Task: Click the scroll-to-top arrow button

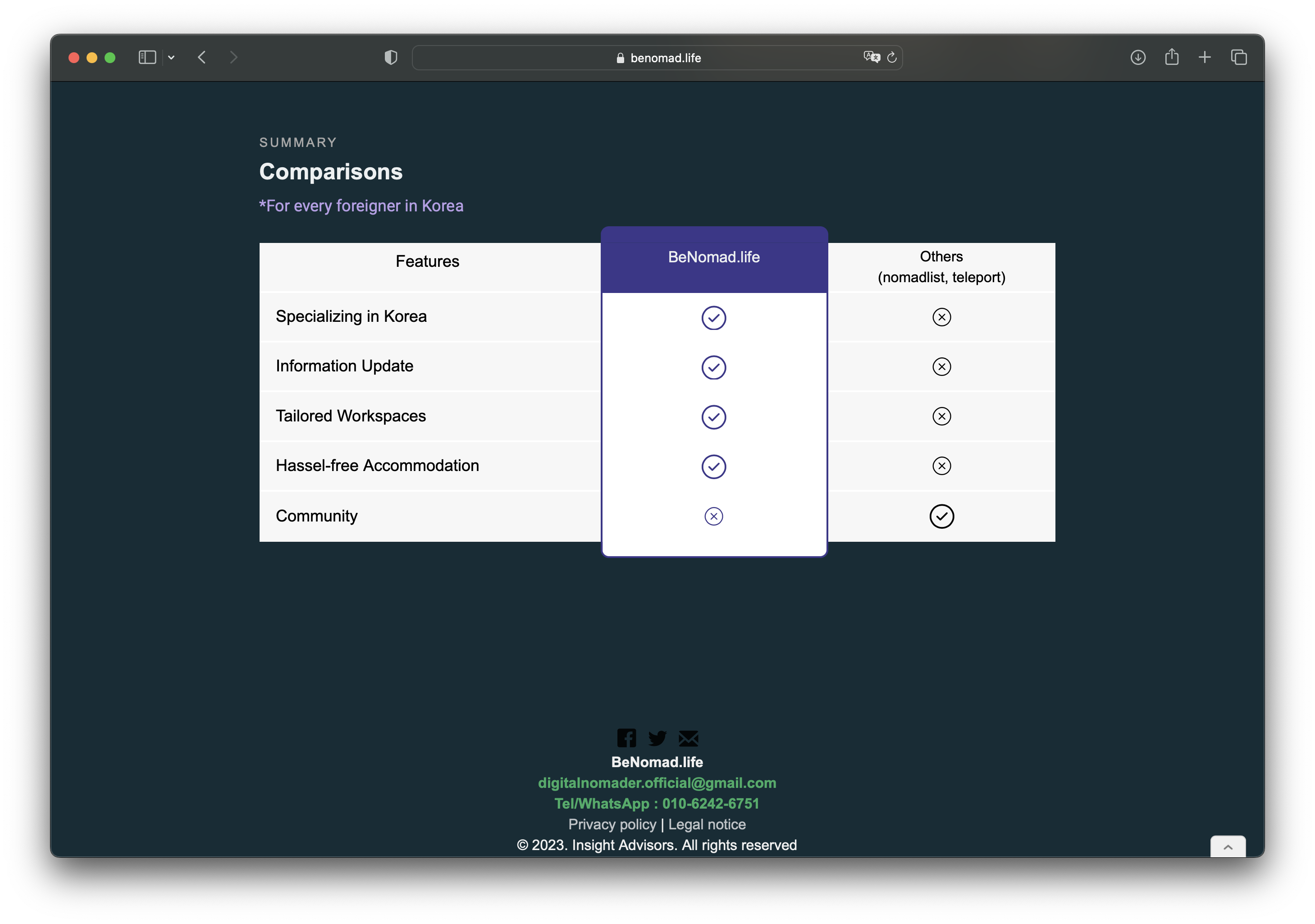Action: (1228, 846)
